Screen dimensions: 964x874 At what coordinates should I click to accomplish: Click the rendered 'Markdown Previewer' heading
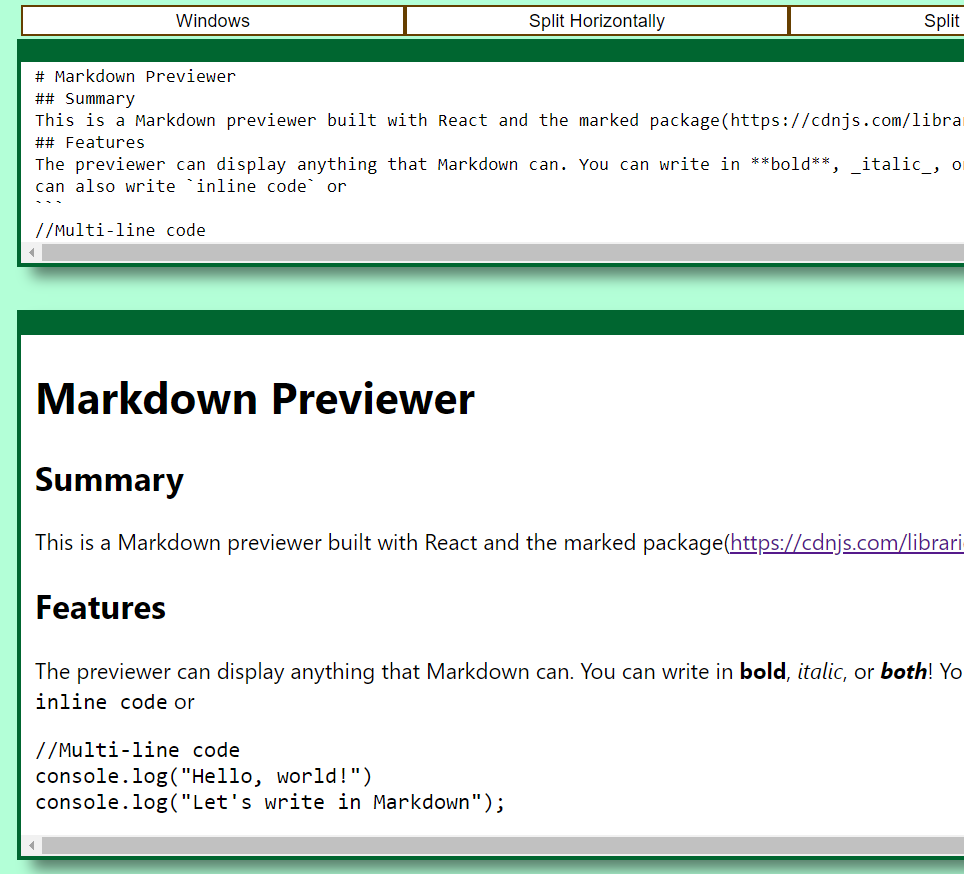click(255, 400)
